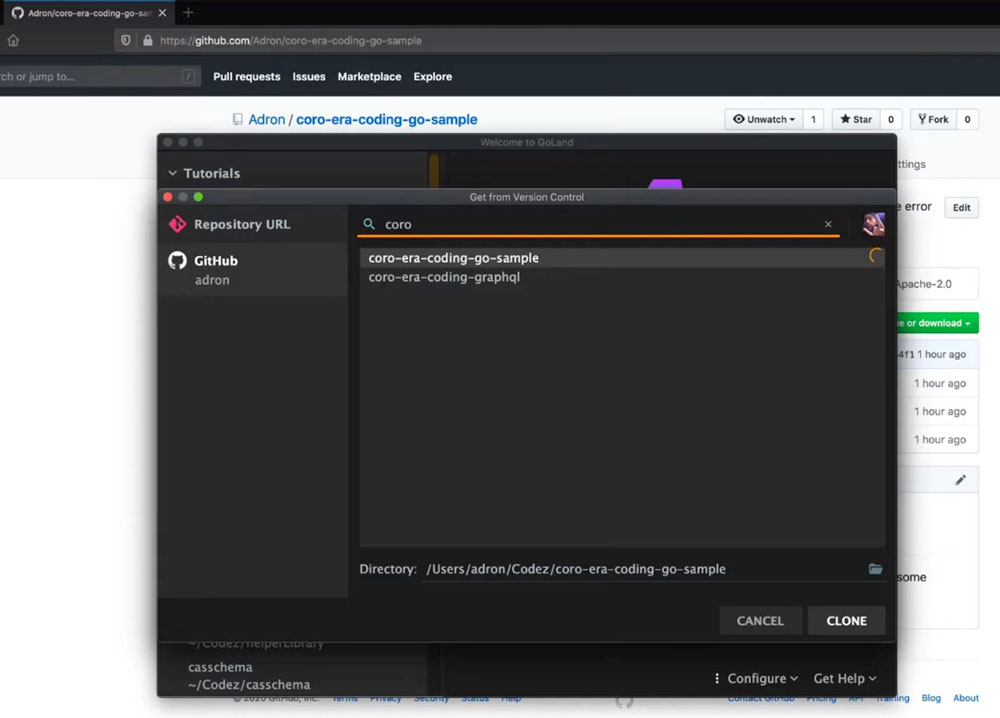Click the coro-era-coding-go-sample repo title link
Viewport: 1000px width, 718px height.
(386, 119)
